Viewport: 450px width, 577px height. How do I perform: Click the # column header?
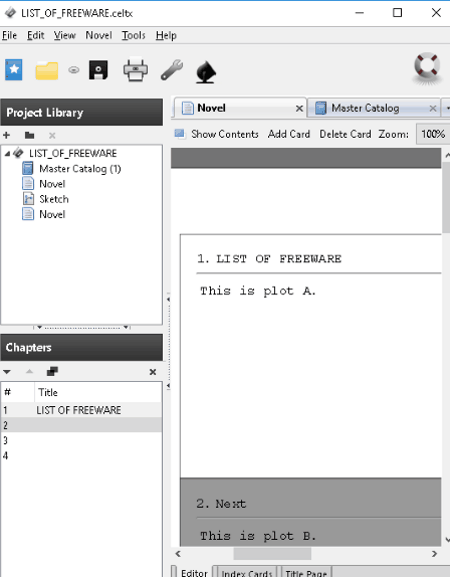coord(18,392)
